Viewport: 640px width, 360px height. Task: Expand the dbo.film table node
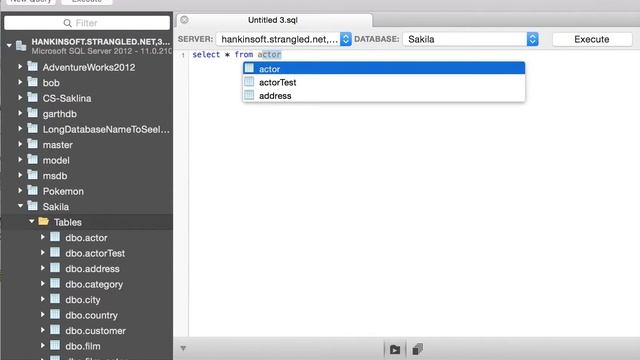42,345
